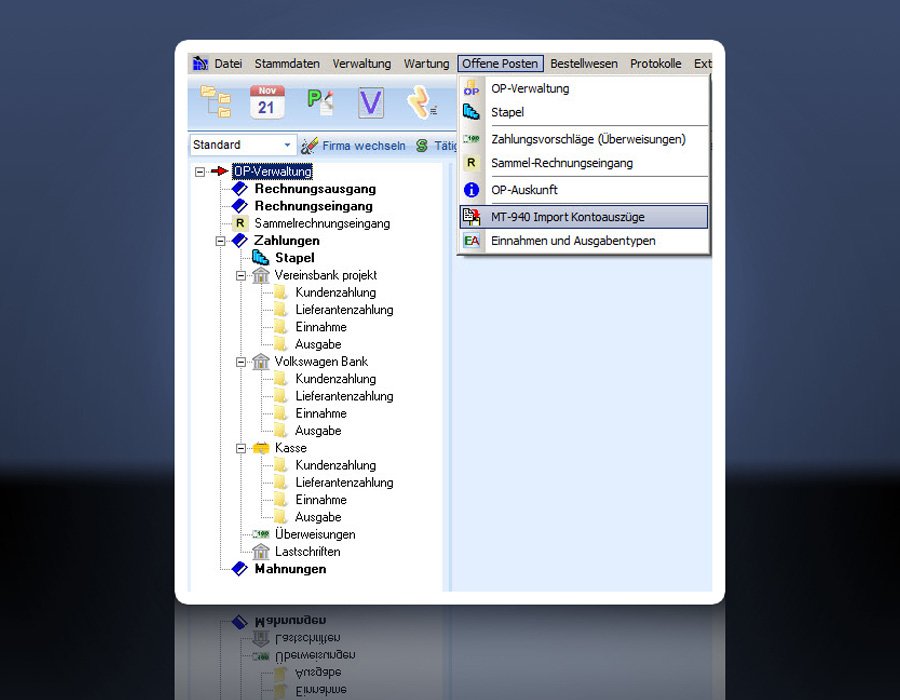Select Überweisungen in the tree
900x700 pixels.
coord(315,534)
